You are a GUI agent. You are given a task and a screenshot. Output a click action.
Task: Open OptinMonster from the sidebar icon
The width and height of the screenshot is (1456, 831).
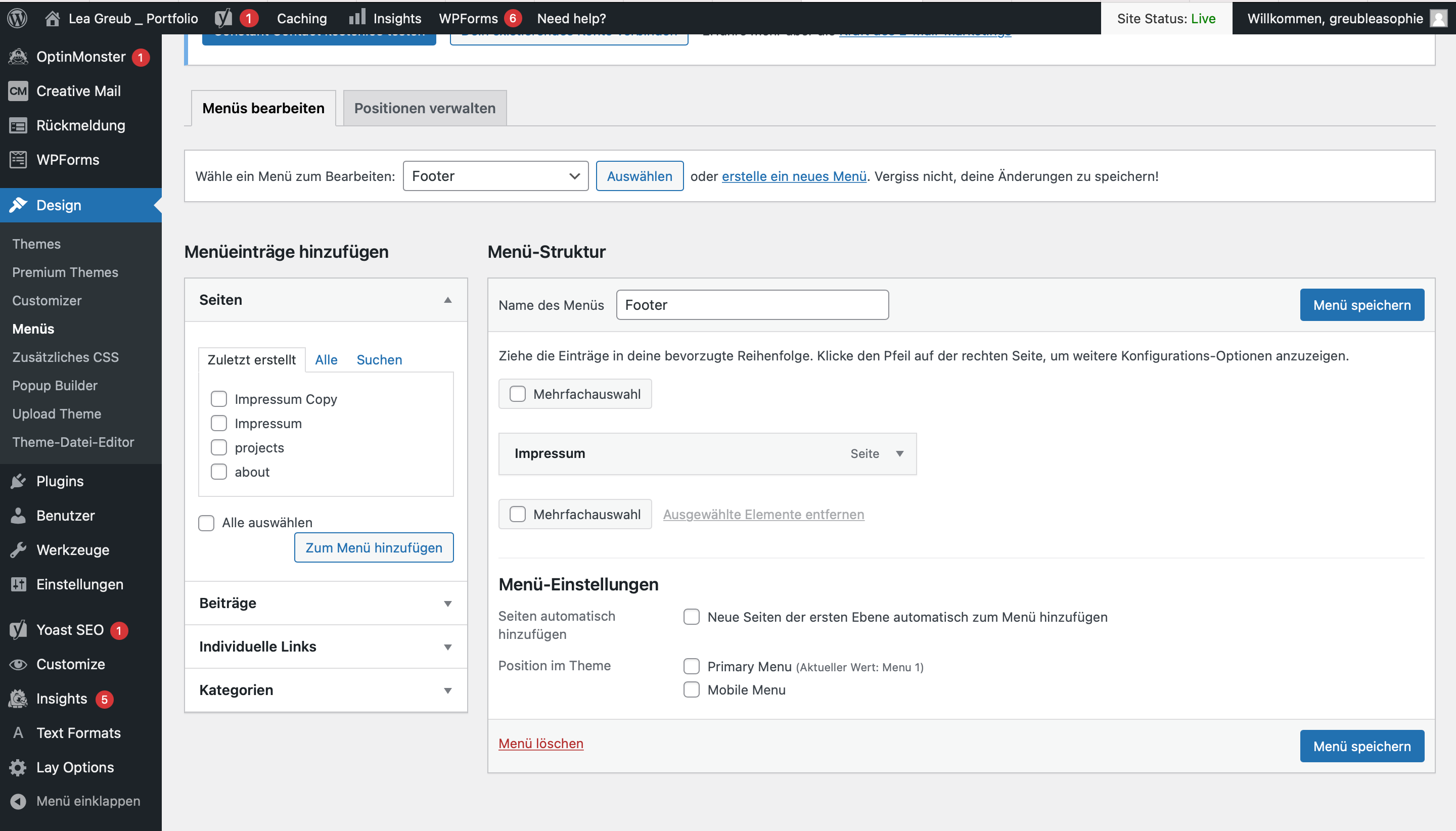[18, 57]
